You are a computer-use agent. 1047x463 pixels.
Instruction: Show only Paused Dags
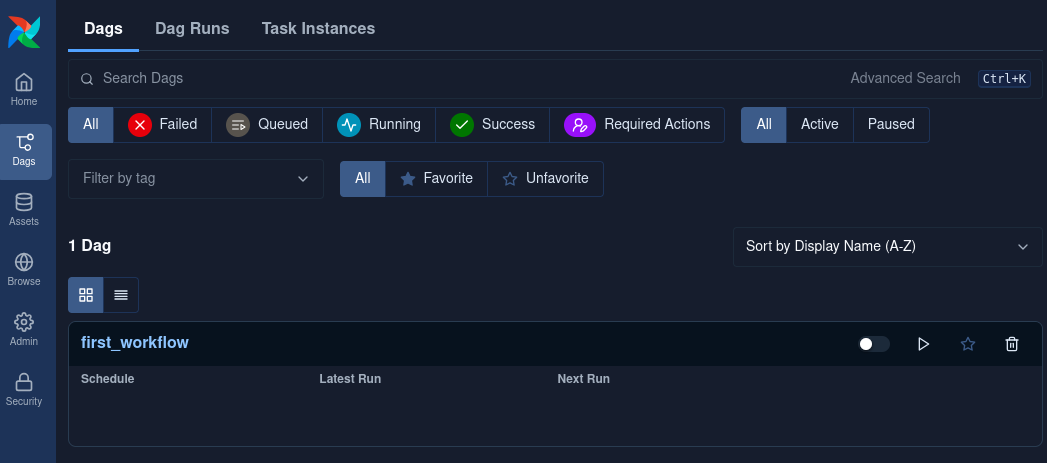pyautogui.click(x=891, y=124)
